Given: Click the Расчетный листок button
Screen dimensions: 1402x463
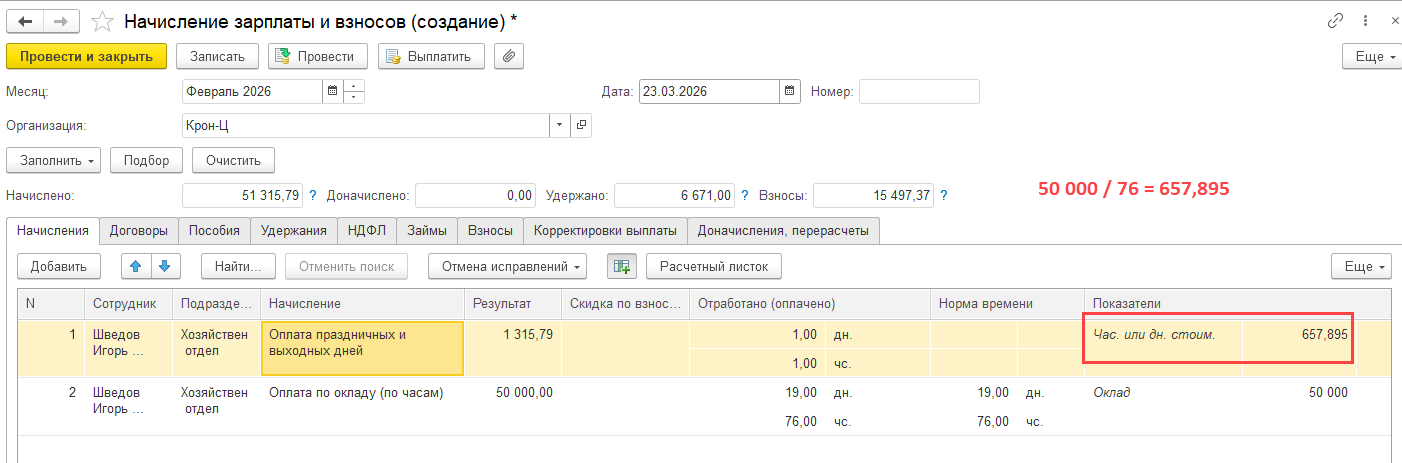Looking at the screenshot, I should pyautogui.click(x=714, y=266).
